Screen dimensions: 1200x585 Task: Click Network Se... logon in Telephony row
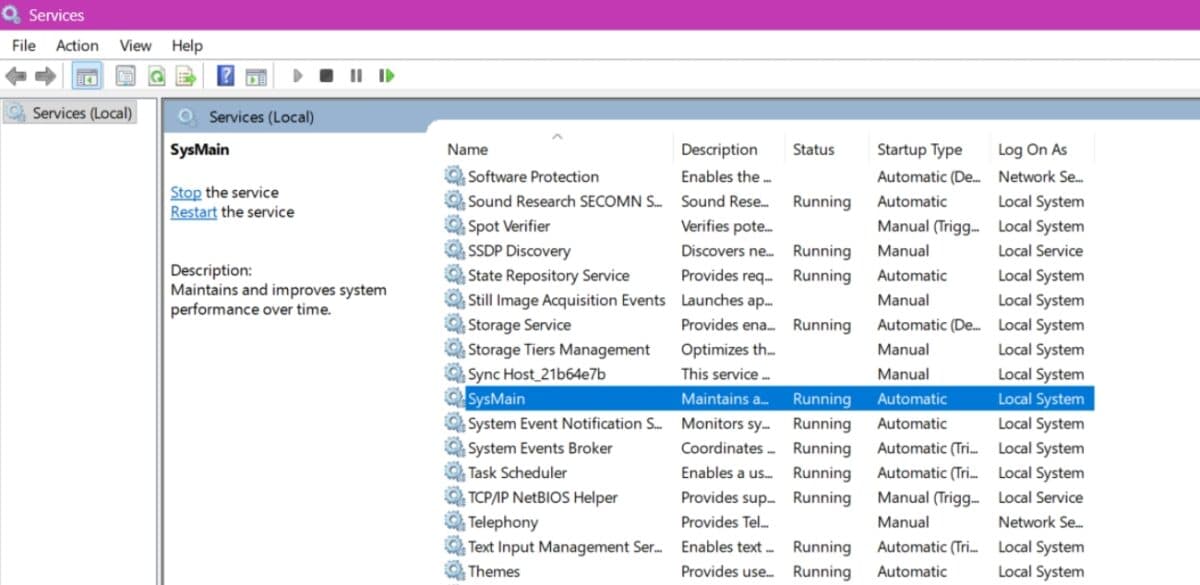[1040, 522]
